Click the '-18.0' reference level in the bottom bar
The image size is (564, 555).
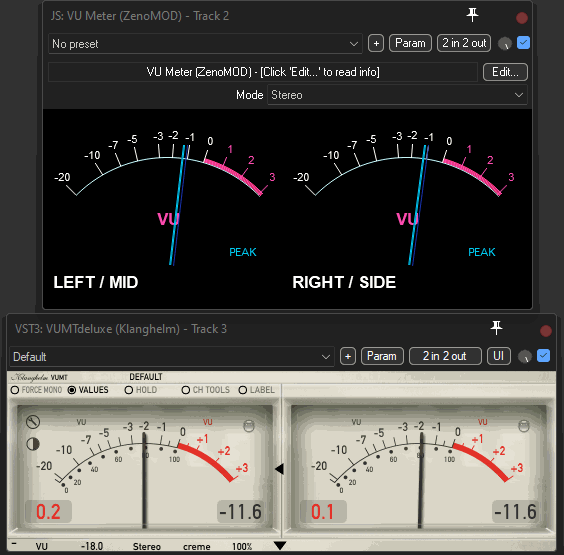(92, 546)
